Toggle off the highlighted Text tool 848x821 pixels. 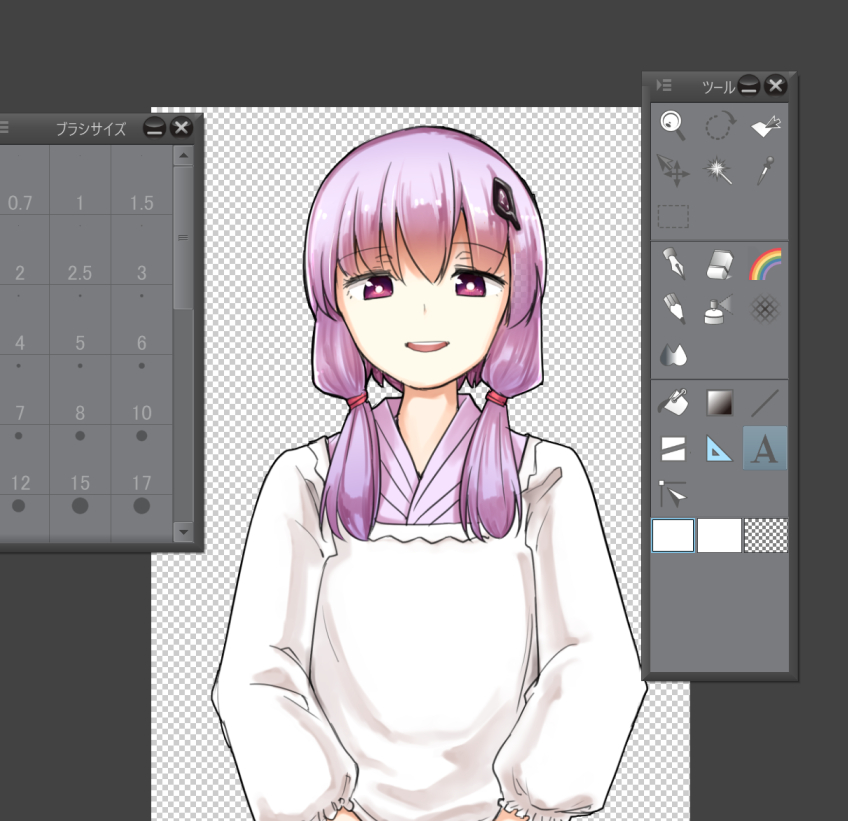763,449
